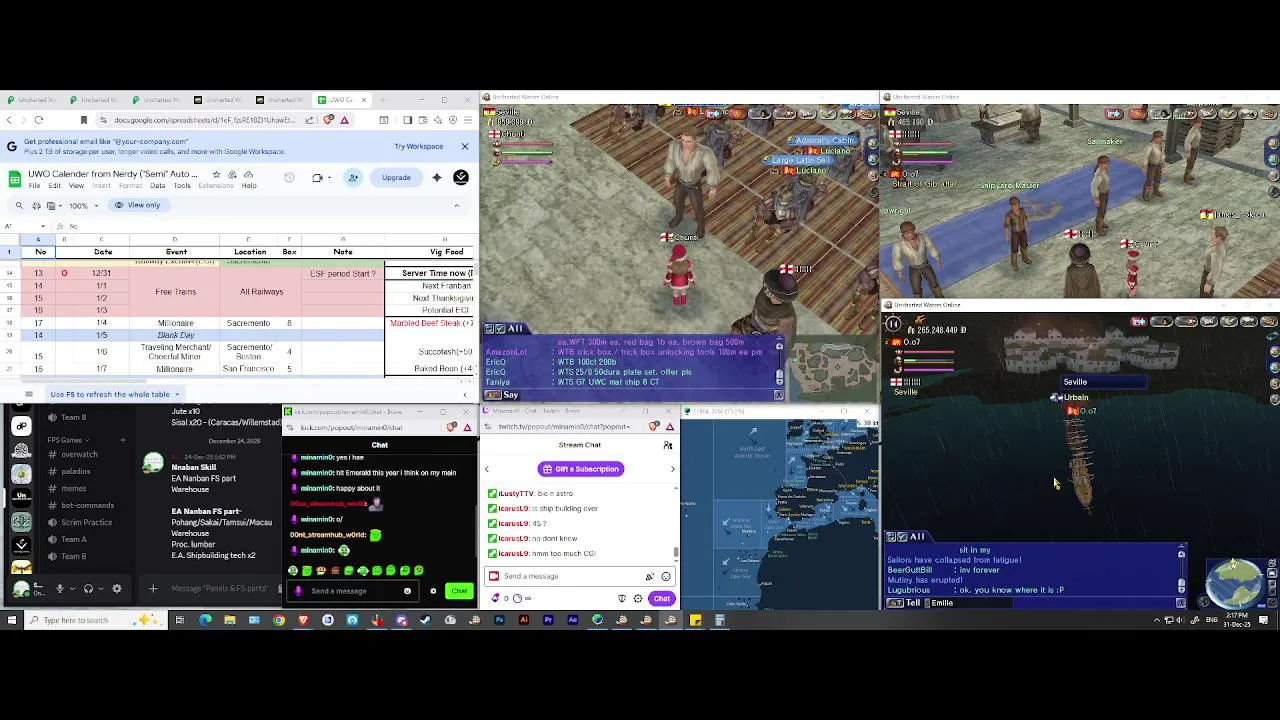The image size is (1280, 720).
Task: Click Twitch channel points icon
Action: (495, 598)
